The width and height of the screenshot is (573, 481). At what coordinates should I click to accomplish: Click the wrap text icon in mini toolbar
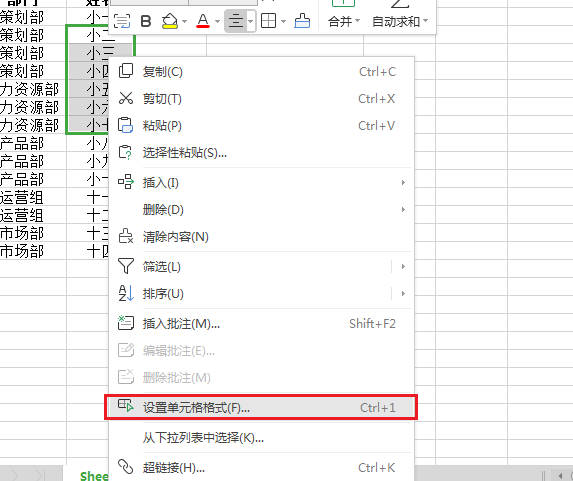tap(122, 21)
